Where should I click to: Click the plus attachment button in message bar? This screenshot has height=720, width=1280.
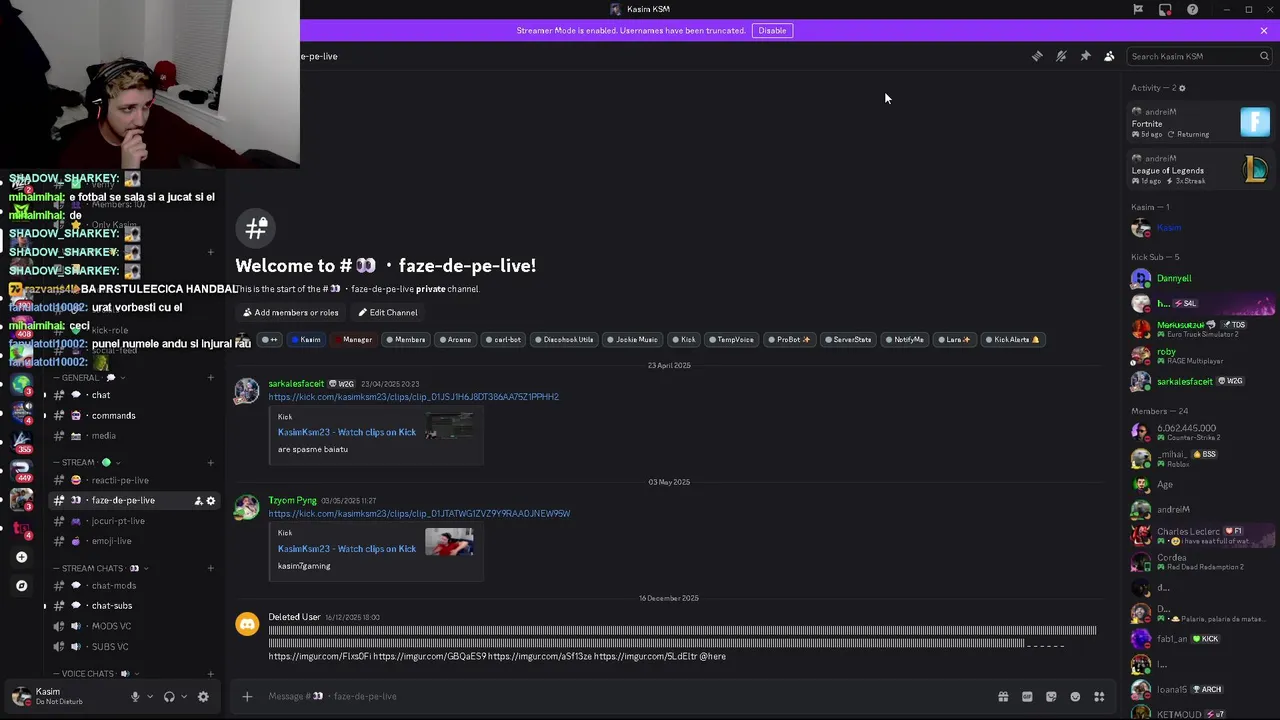coord(247,696)
